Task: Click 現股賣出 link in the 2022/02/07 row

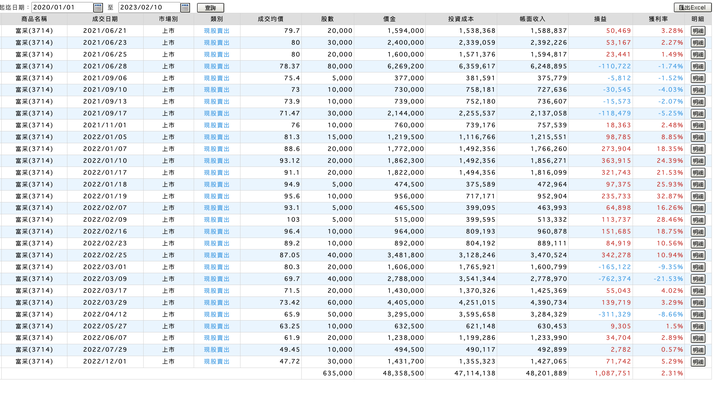Action: [216, 208]
